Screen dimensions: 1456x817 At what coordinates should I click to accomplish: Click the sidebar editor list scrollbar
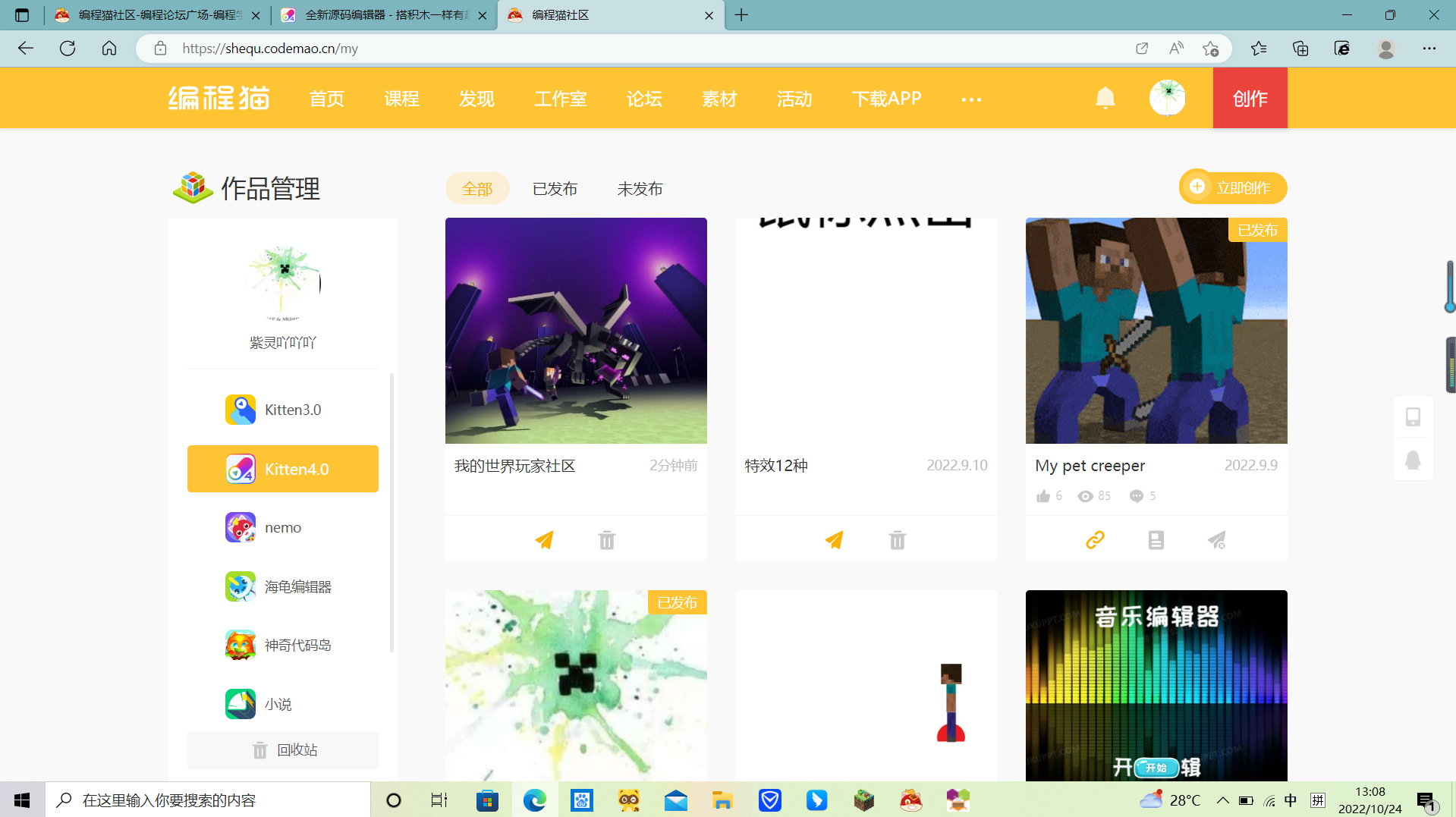point(392,513)
